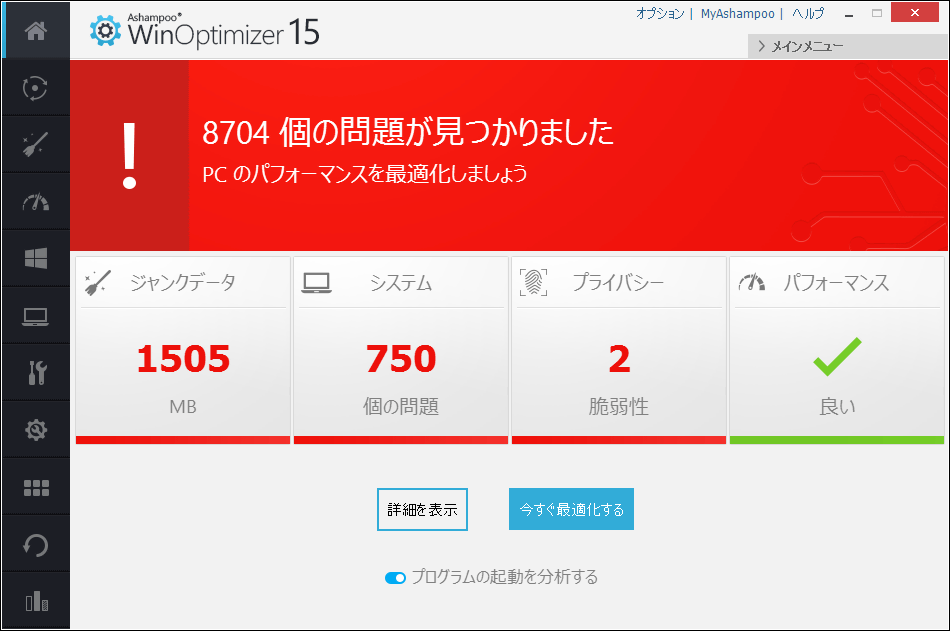Open the ヘルプ menu
950x631 pixels.
click(808, 13)
